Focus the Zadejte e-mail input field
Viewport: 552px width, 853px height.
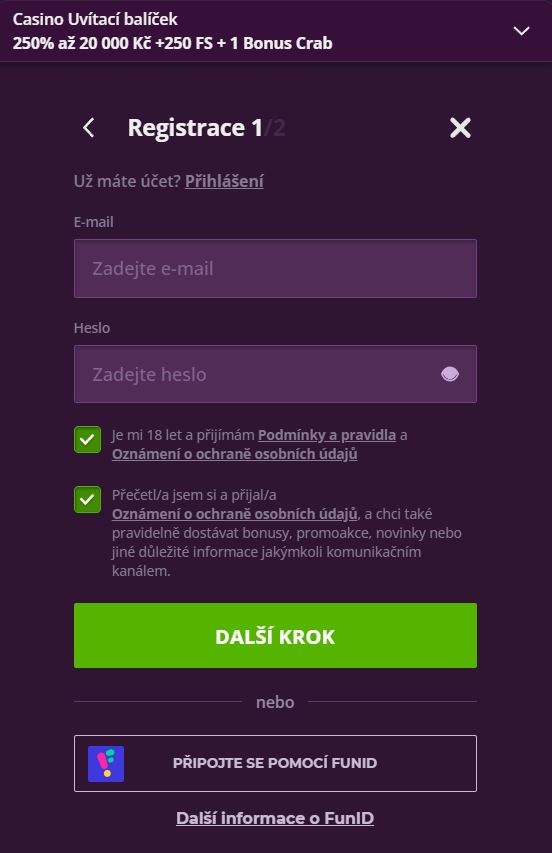[275, 268]
